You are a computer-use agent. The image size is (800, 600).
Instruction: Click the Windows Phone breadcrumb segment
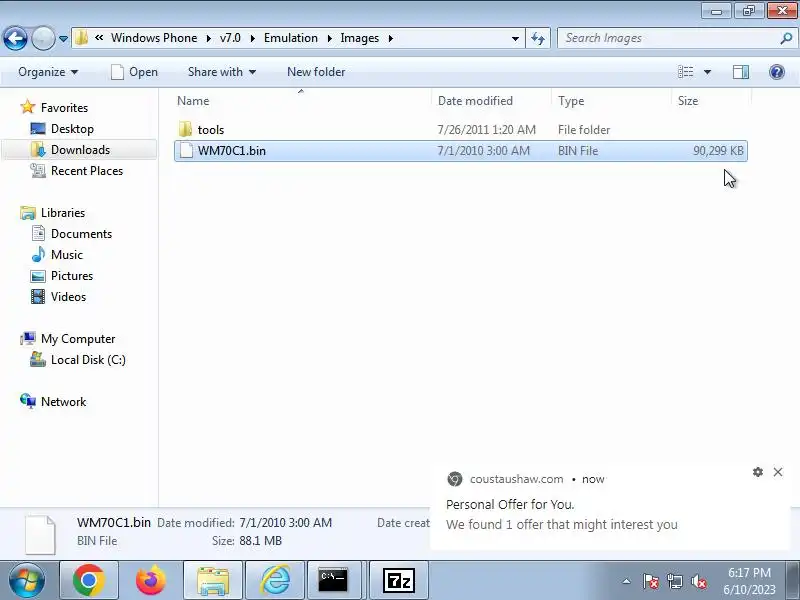[154, 38]
